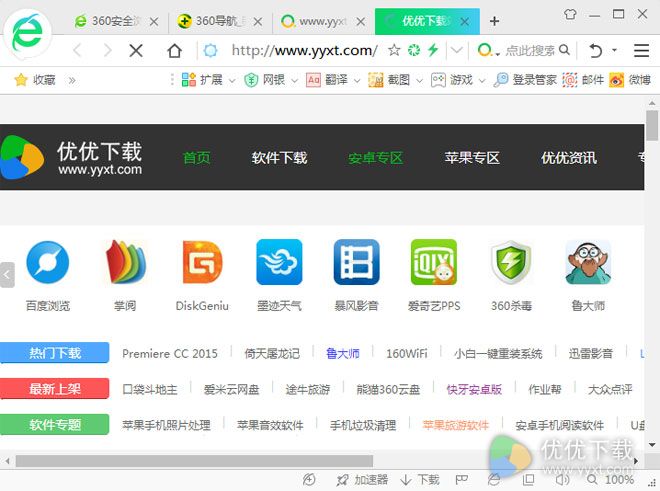Bookmark page with the star icon
The width and height of the screenshot is (660, 491).
[394, 51]
